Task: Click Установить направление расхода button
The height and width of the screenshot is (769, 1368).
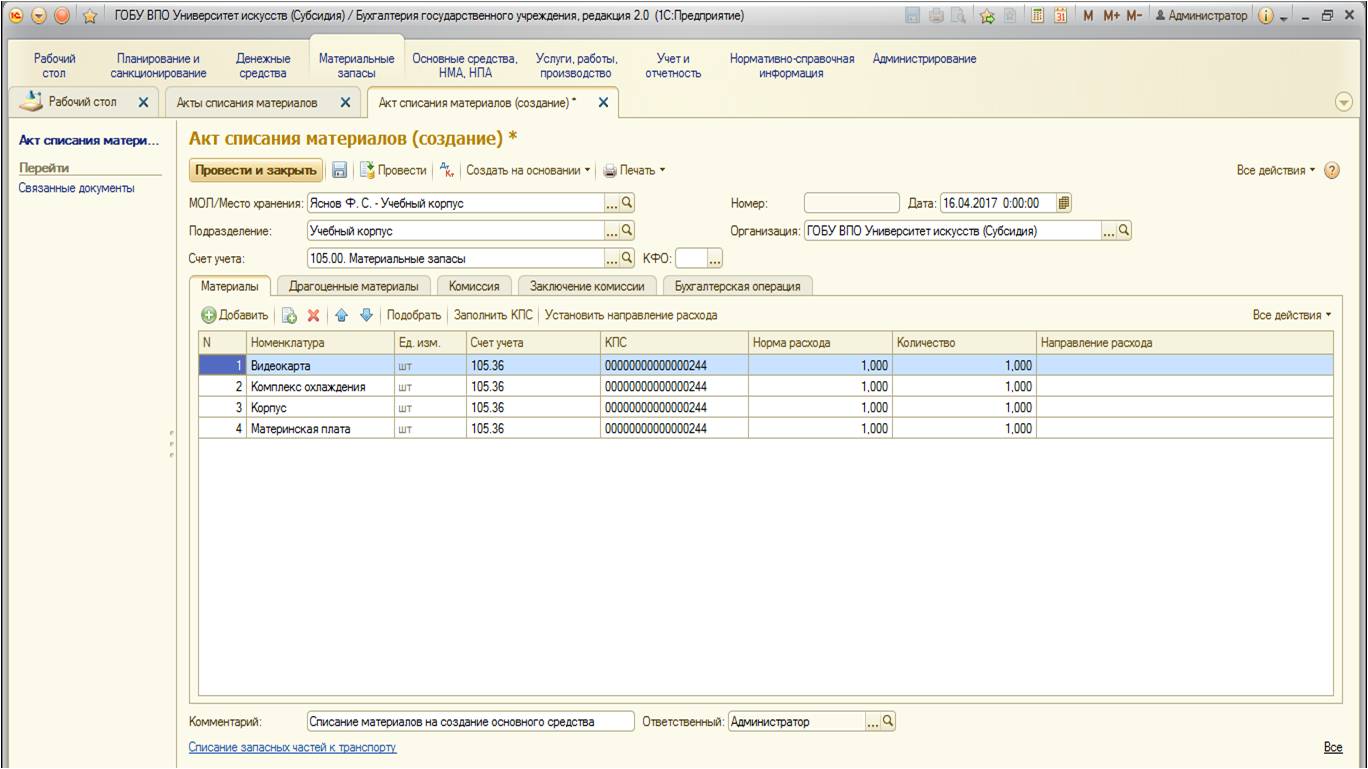Action: pyautogui.click(x=631, y=315)
